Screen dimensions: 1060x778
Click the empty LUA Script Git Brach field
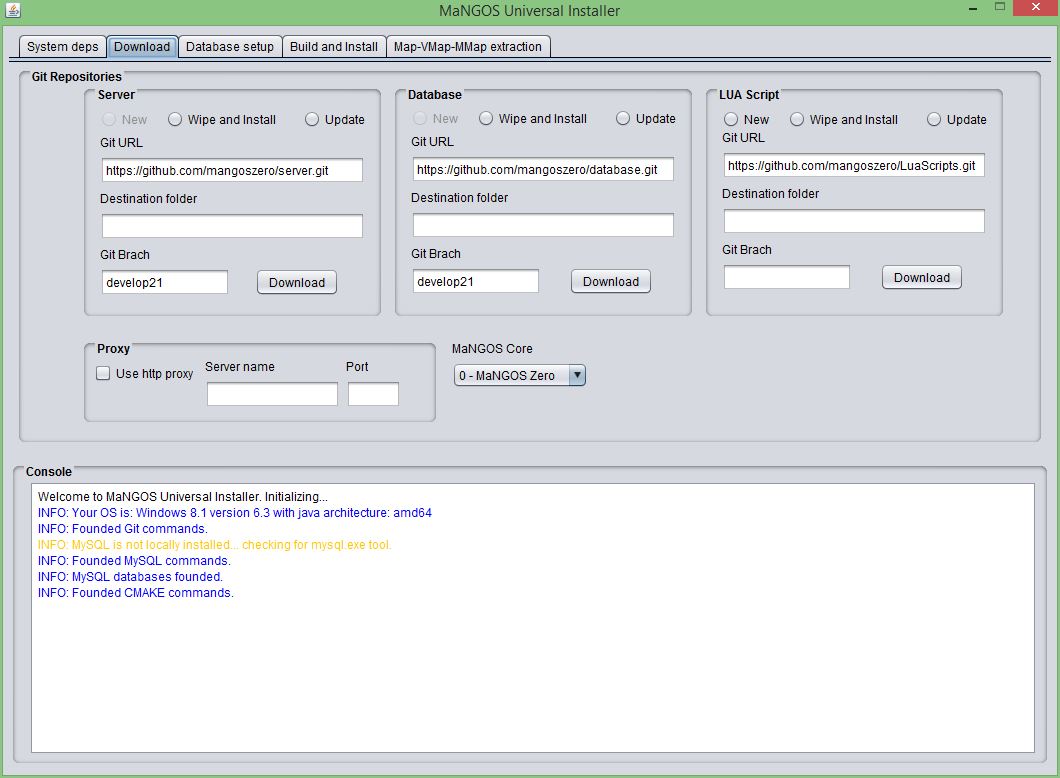point(787,277)
